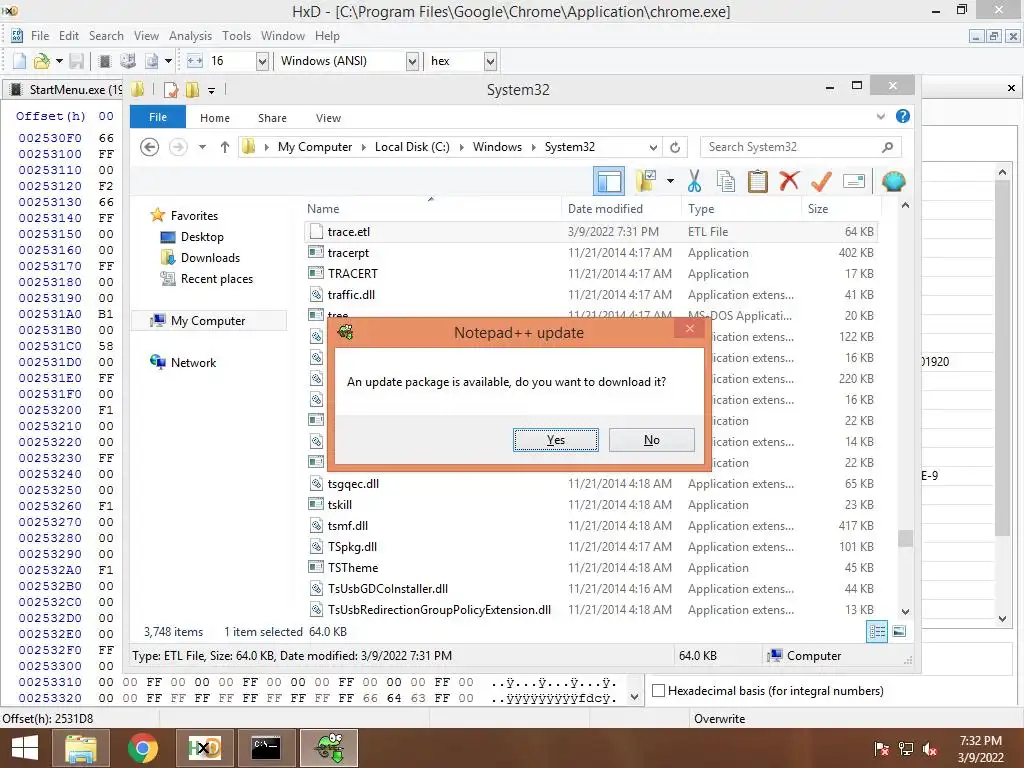This screenshot has height=768, width=1024.
Task: Open the HxD File menu
Action: [40, 36]
